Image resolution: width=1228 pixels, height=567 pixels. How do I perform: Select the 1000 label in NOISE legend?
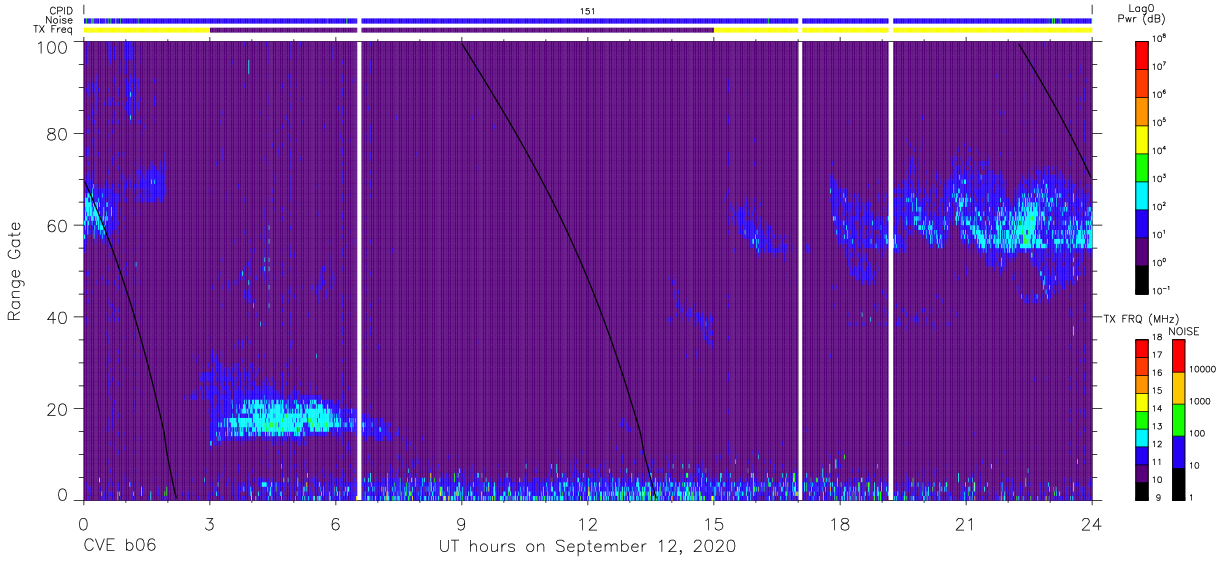(1201, 403)
